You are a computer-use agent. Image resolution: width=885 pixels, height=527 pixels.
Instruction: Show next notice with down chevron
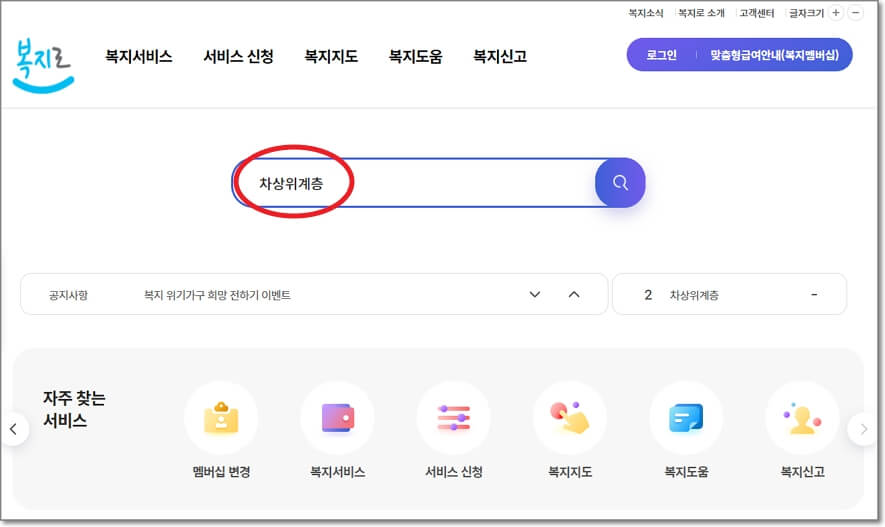[x=534, y=295]
